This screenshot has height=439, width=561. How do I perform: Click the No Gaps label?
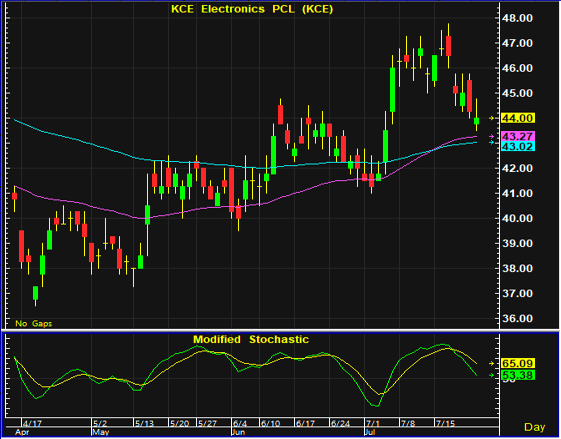click(34, 324)
